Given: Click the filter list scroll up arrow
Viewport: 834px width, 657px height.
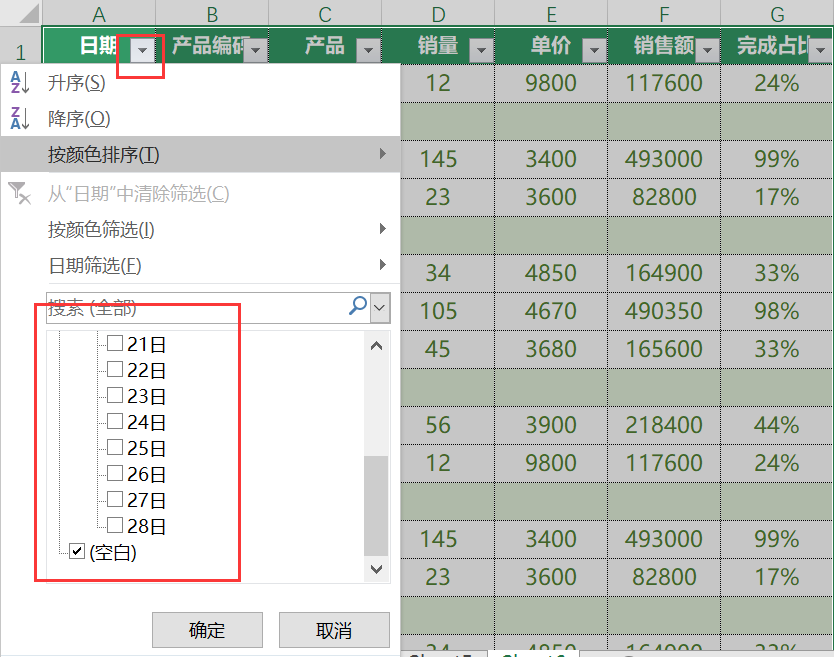Looking at the screenshot, I should coord(376,346).
